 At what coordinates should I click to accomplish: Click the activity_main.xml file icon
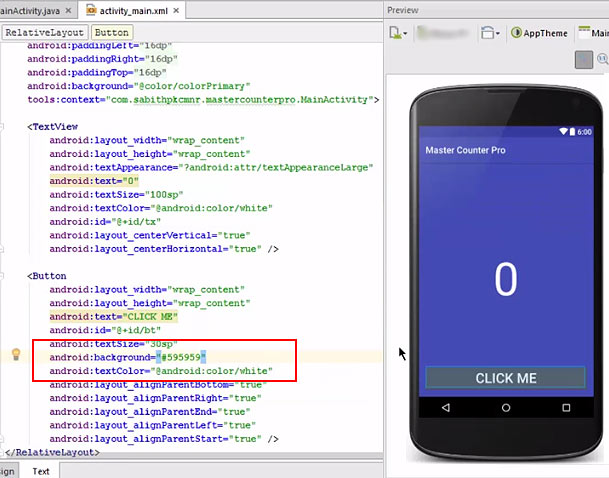click(92, 9)
